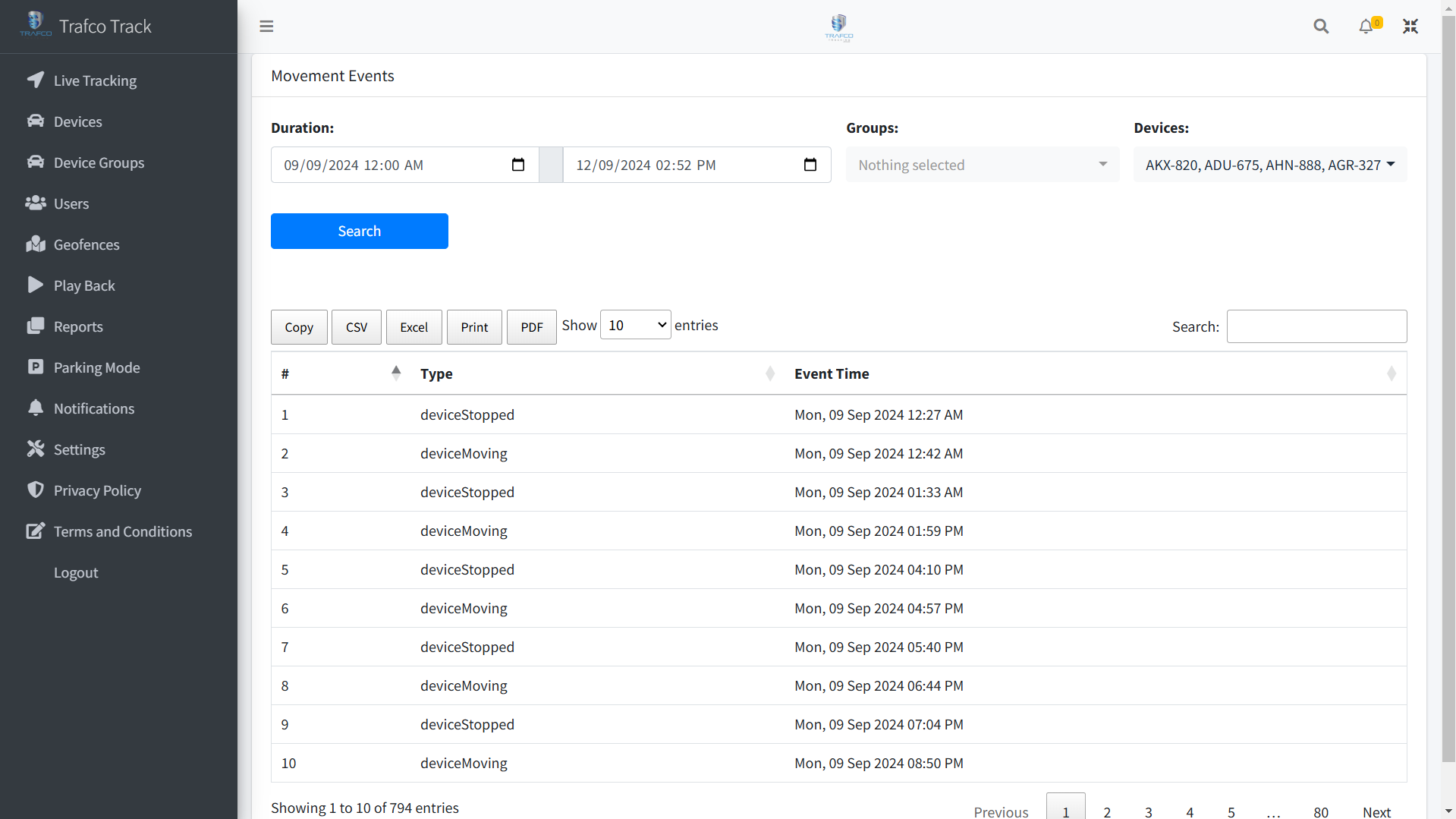Image resolution: width=1456 pixels, height=819 pixels.
Task: Open the Notifications bell icon
Action: [x=1366, y=26]
